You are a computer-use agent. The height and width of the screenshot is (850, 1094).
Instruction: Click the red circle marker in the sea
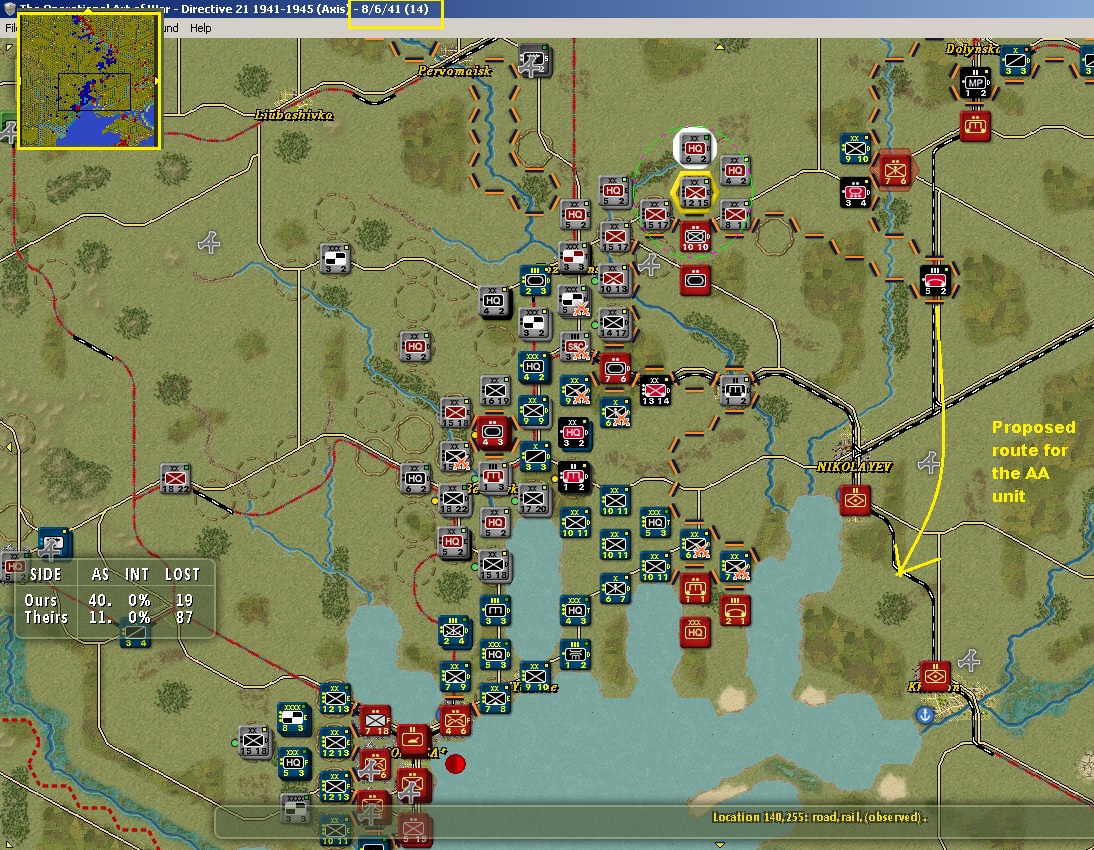pos(455,764)
